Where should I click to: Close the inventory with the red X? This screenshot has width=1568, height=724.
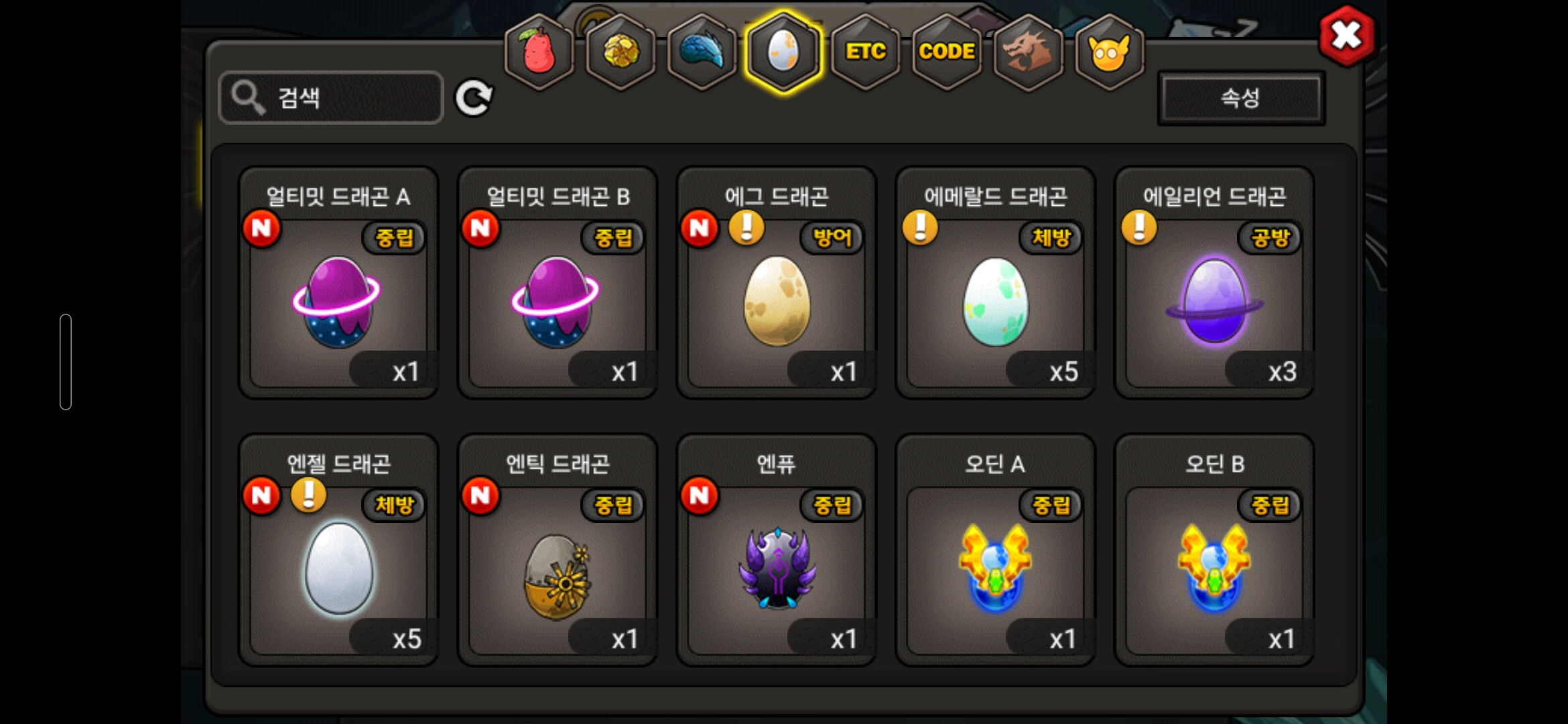[1346, 36]
